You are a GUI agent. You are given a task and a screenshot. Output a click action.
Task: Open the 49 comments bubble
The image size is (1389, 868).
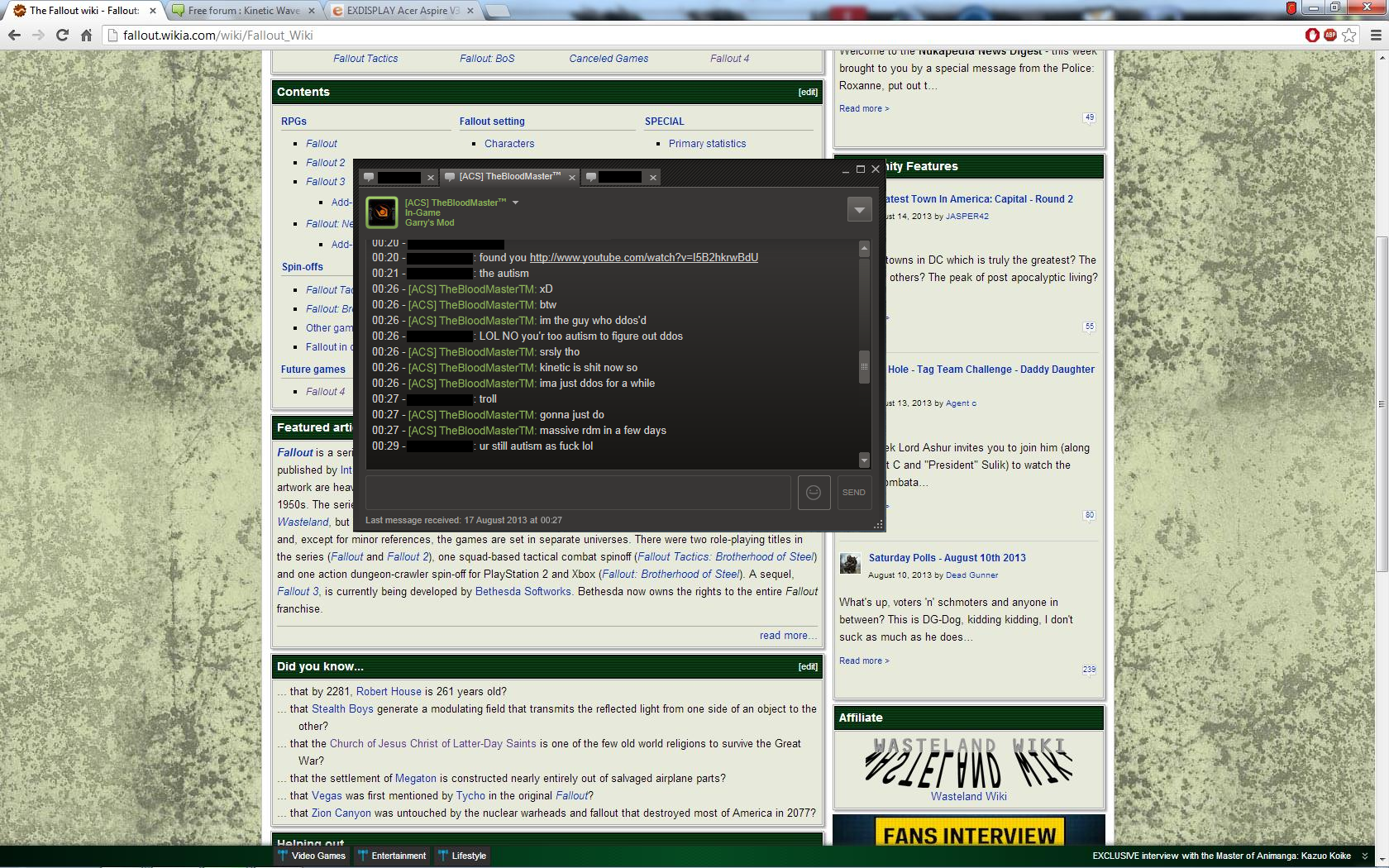coord(1089,117)
